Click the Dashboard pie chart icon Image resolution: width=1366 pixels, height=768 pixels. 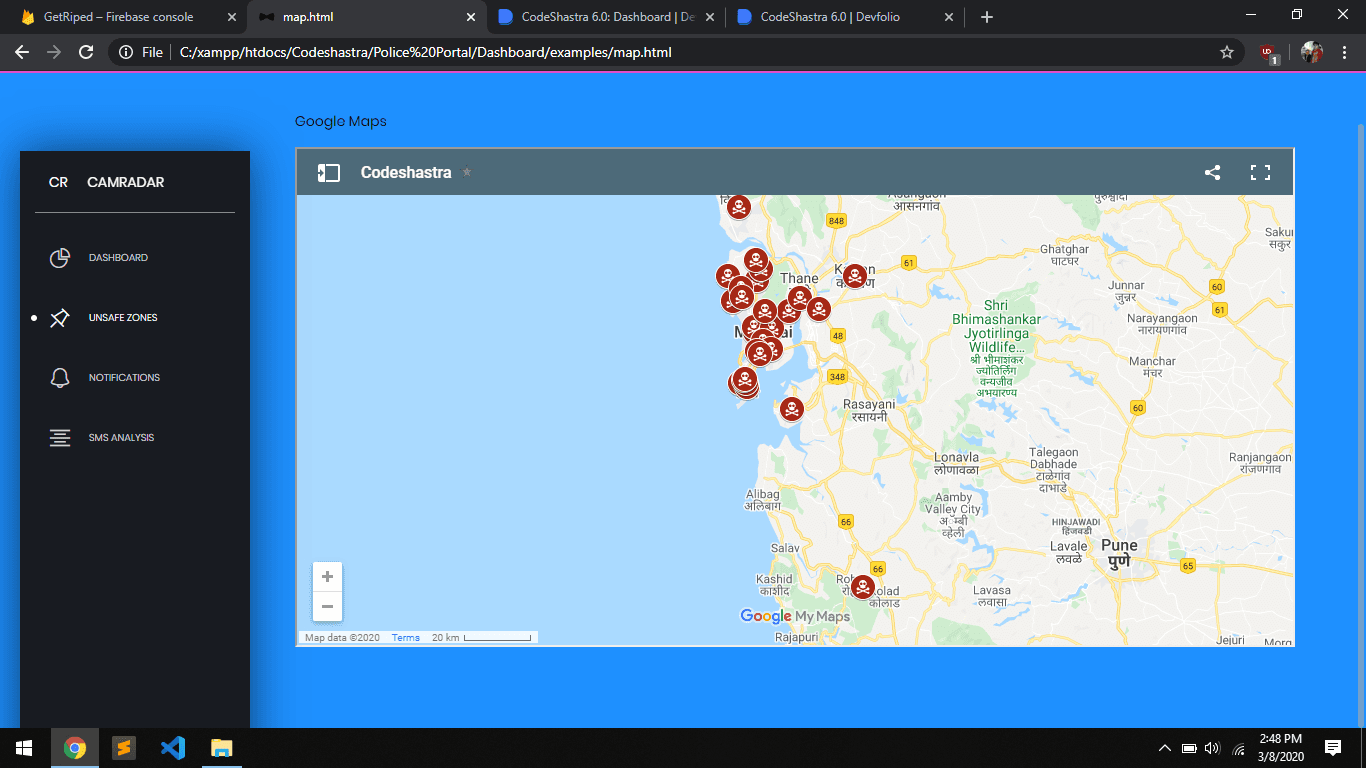[x=60, y=258]
